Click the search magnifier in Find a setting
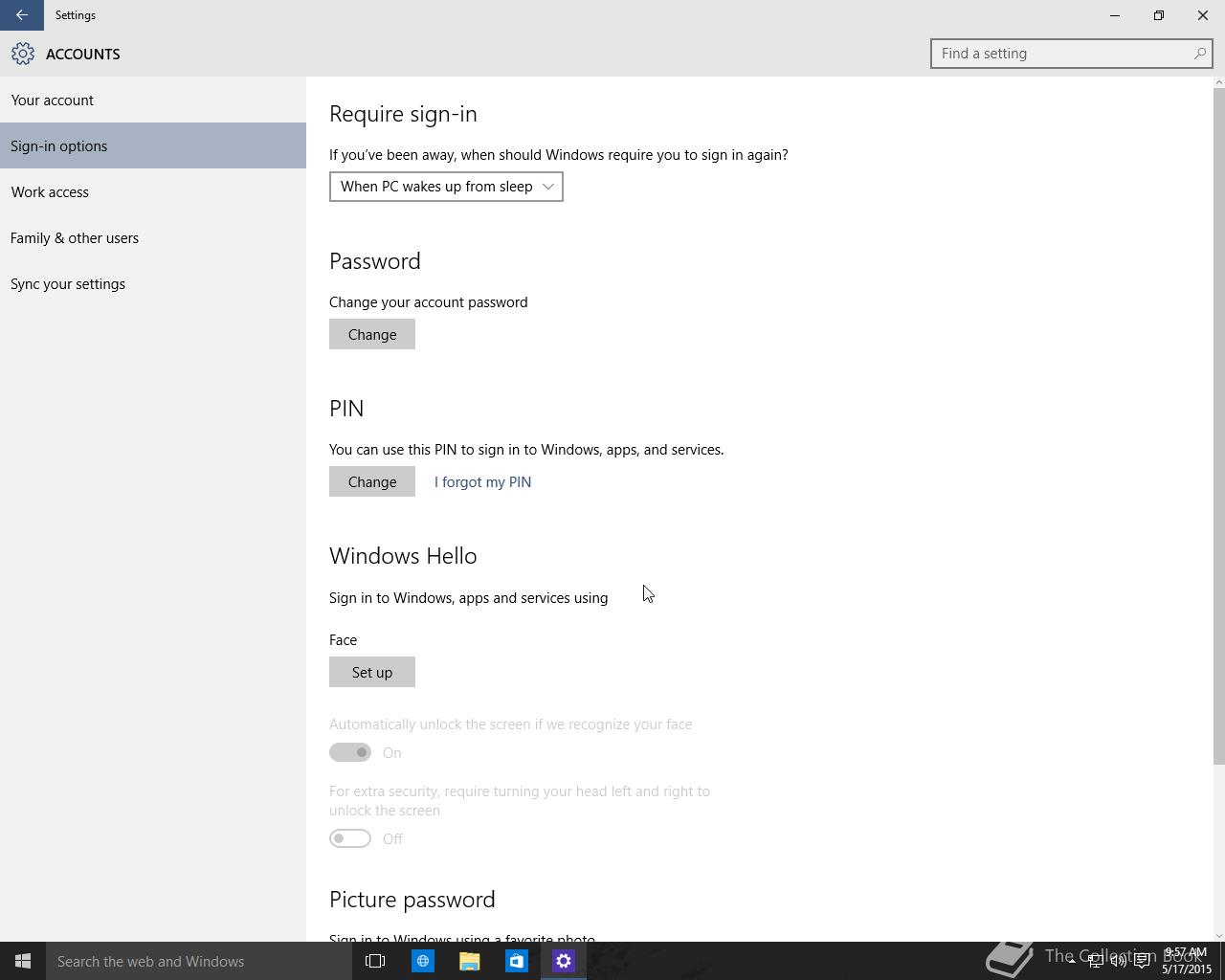Viewport: 1225px width, 980px height. (x=1199, y=54)
